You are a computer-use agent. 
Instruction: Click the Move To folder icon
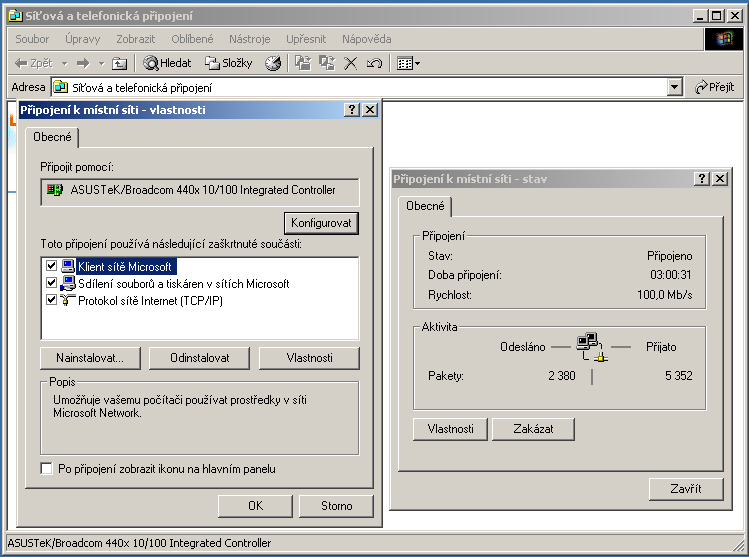(302, 63)
